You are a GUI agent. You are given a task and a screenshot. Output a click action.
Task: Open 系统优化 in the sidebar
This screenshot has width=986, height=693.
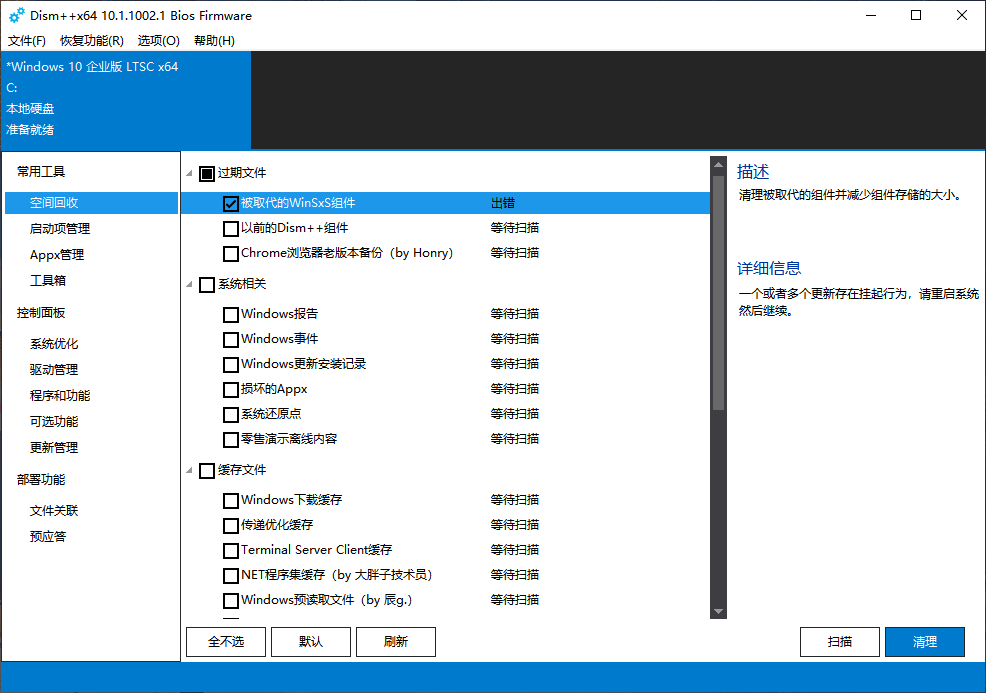coord(53,343)
